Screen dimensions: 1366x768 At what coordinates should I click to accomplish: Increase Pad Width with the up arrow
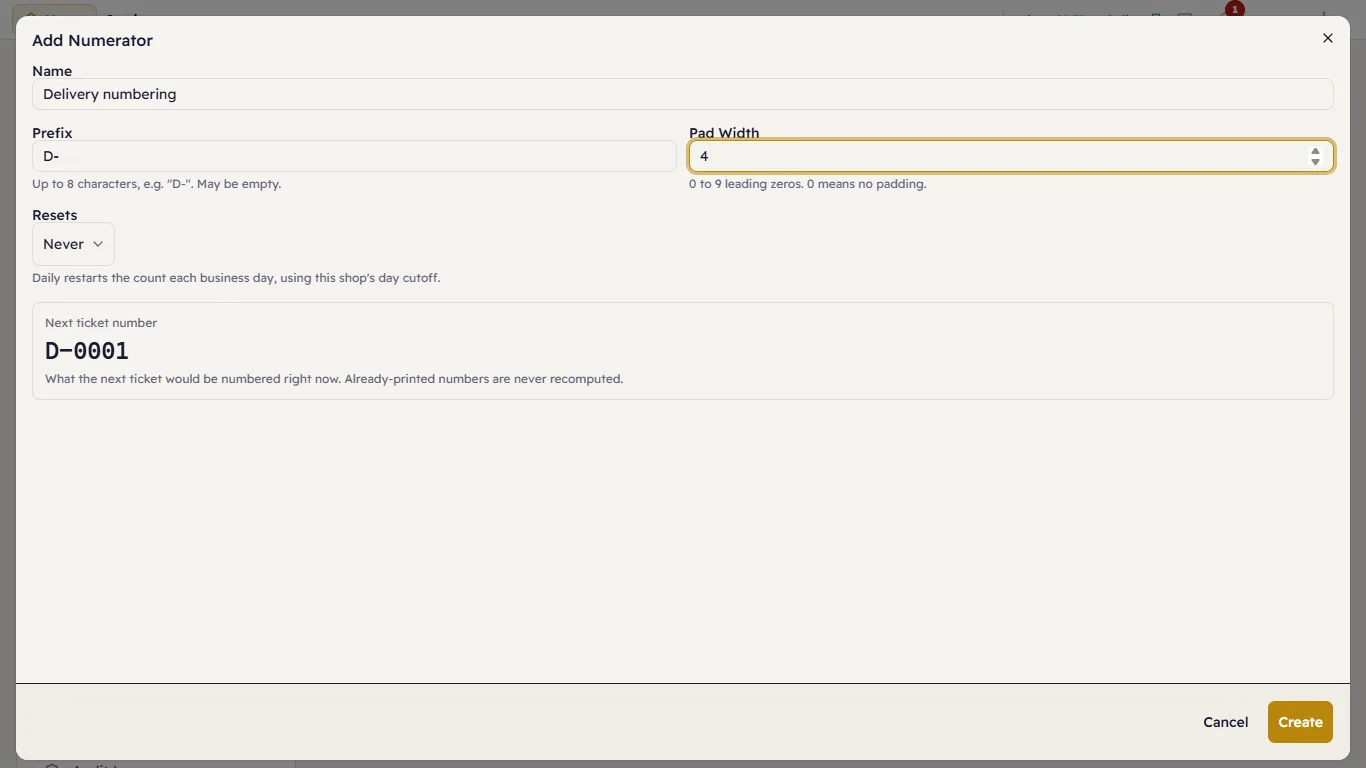1315,151
